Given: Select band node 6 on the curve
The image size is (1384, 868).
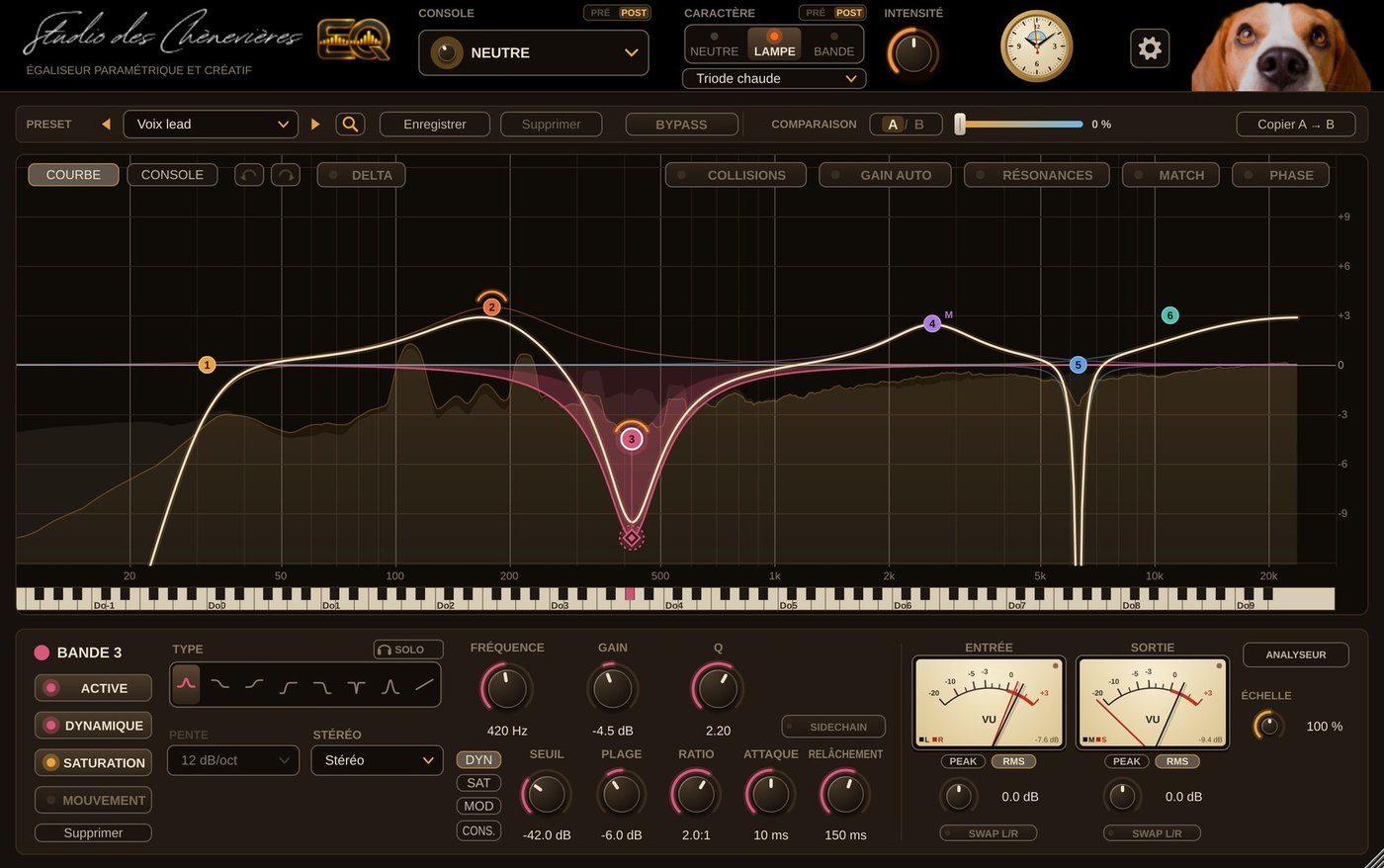Looking at the screenshot, I should coord(1169,315).
